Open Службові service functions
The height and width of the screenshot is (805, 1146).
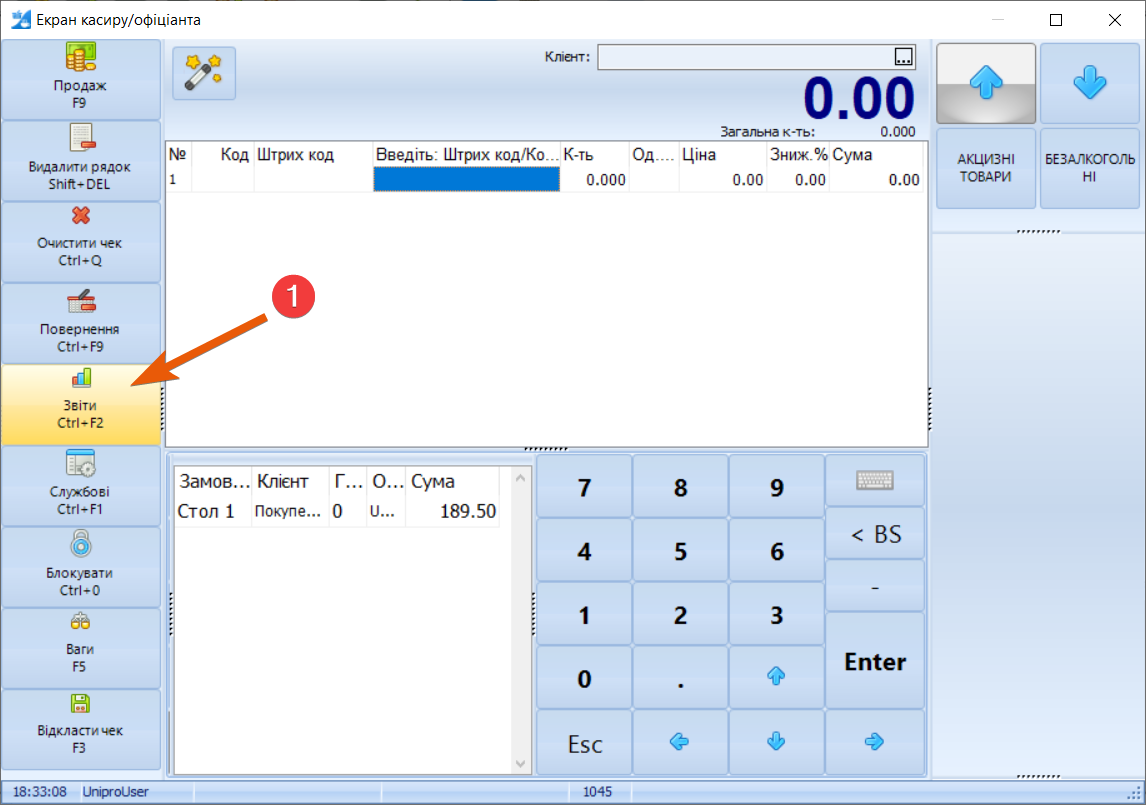tap(80, 485)
